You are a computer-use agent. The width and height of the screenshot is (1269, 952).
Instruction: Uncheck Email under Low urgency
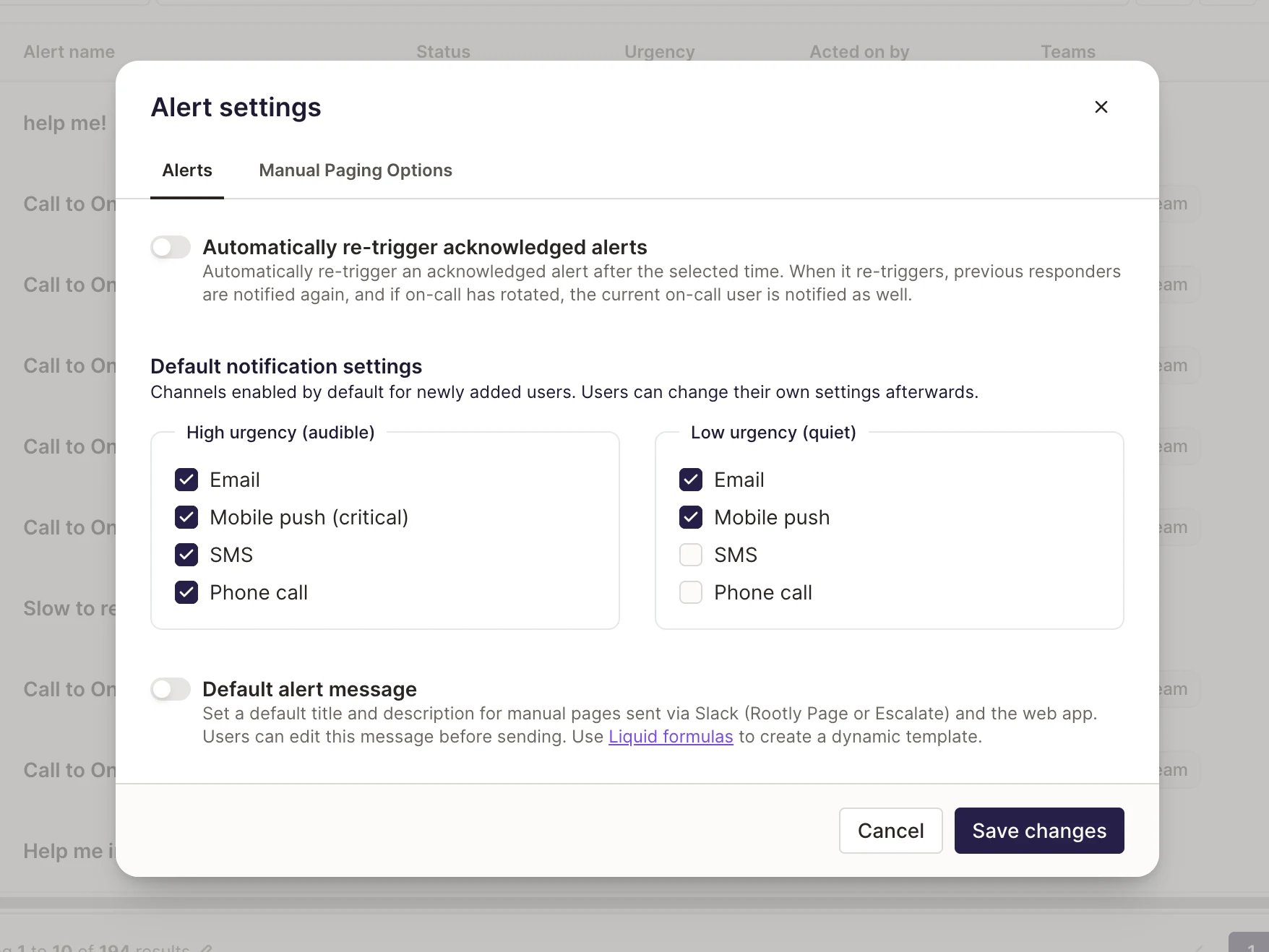691,480
